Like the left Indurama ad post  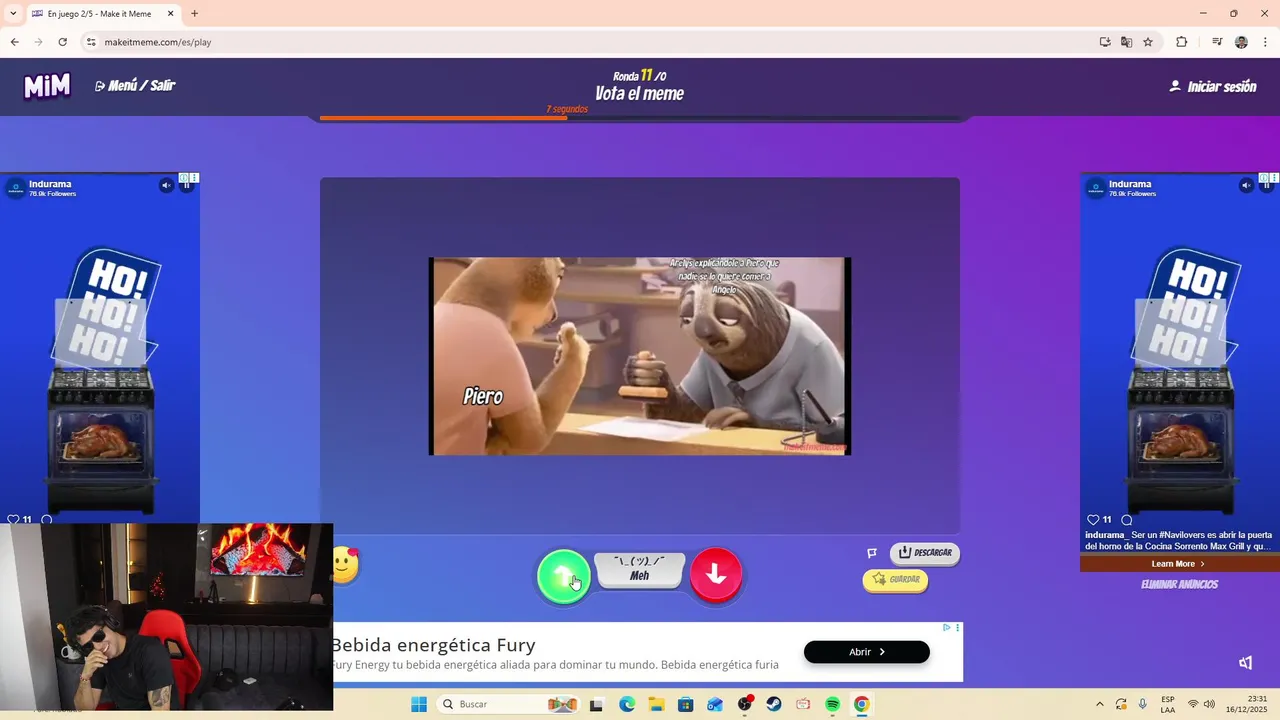(x=13, y=520)
